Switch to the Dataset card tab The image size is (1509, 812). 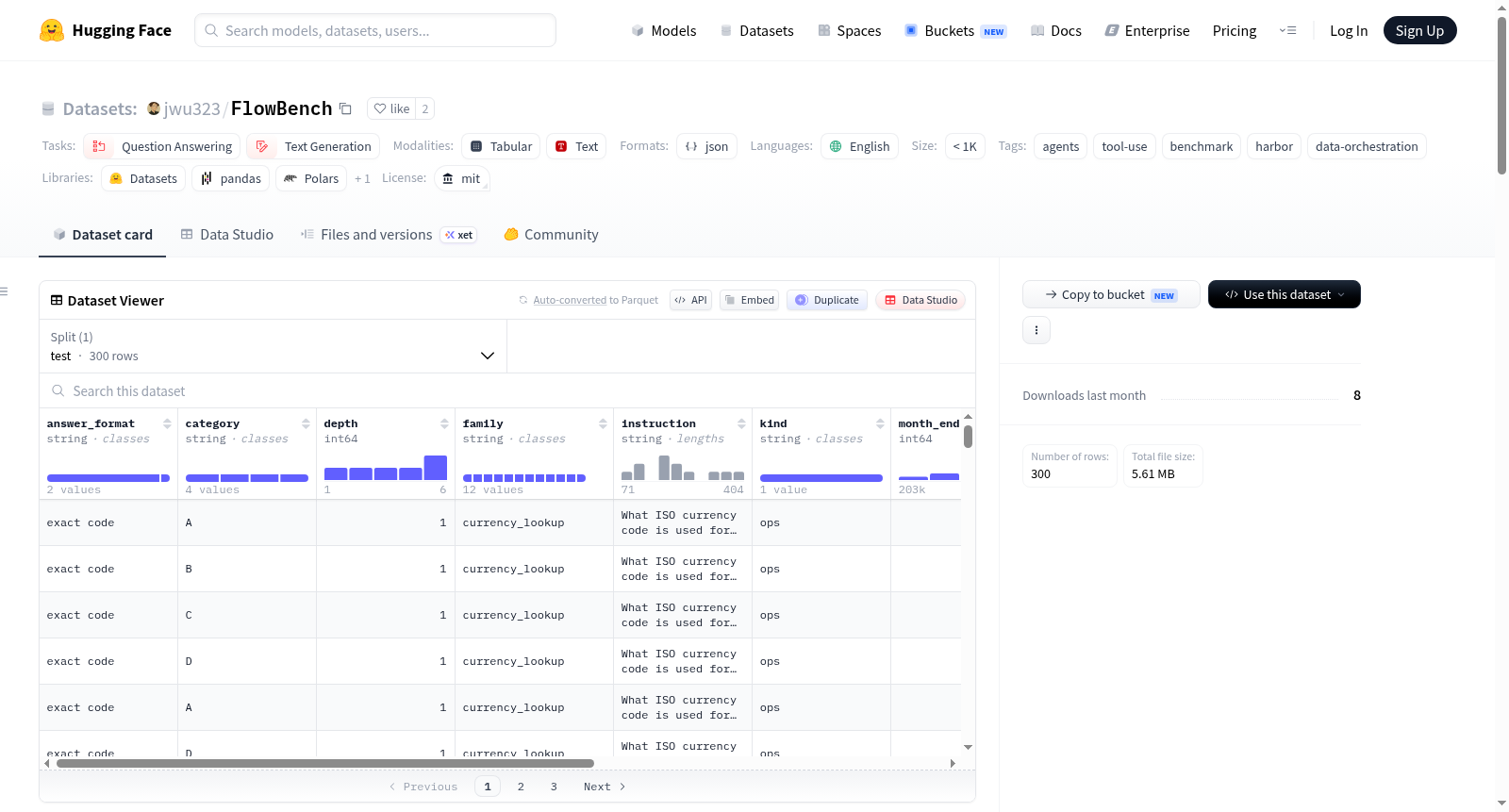103,235
